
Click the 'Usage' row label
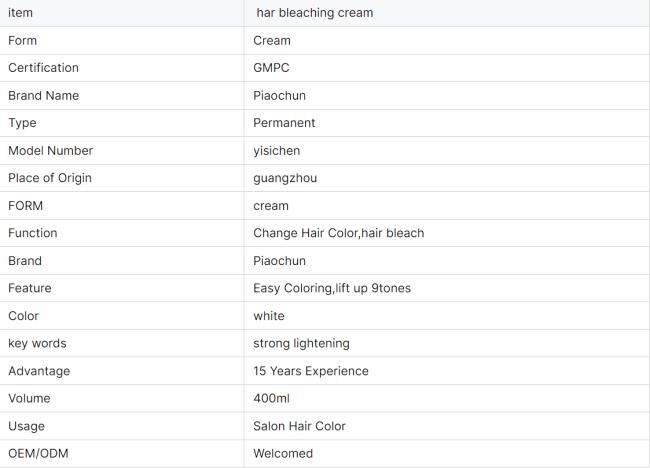(x=27, y=426)
